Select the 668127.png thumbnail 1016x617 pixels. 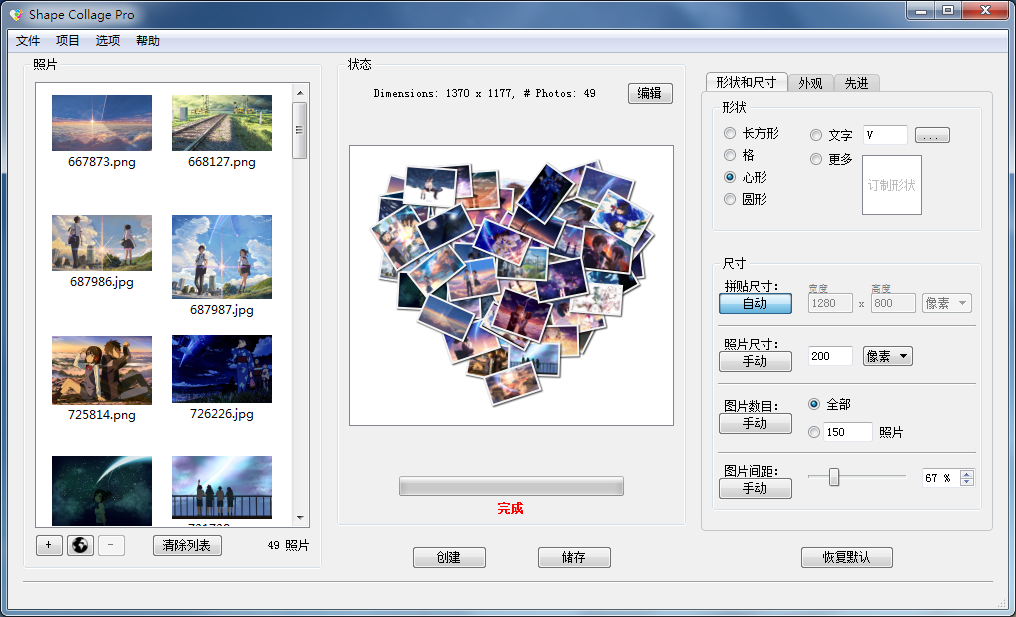click(x=222, y=123)
